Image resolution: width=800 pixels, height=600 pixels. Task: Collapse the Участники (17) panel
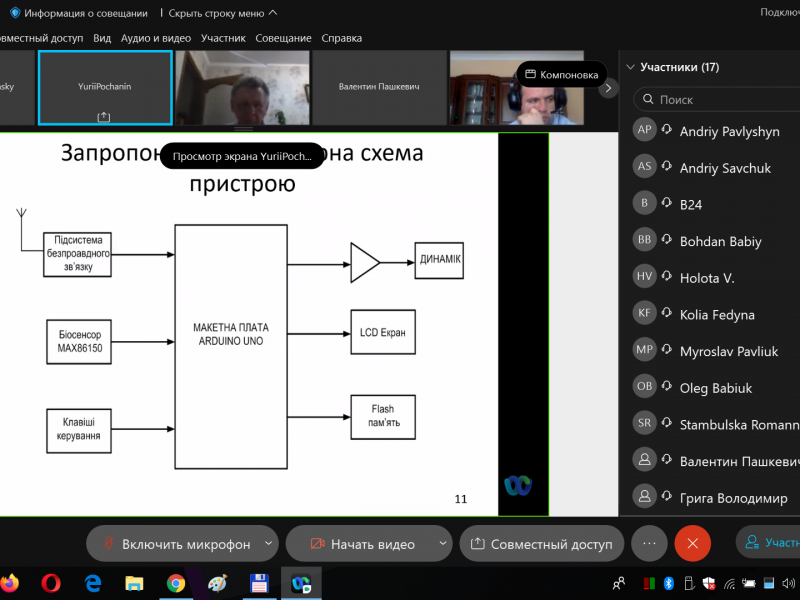coord(630,68)
